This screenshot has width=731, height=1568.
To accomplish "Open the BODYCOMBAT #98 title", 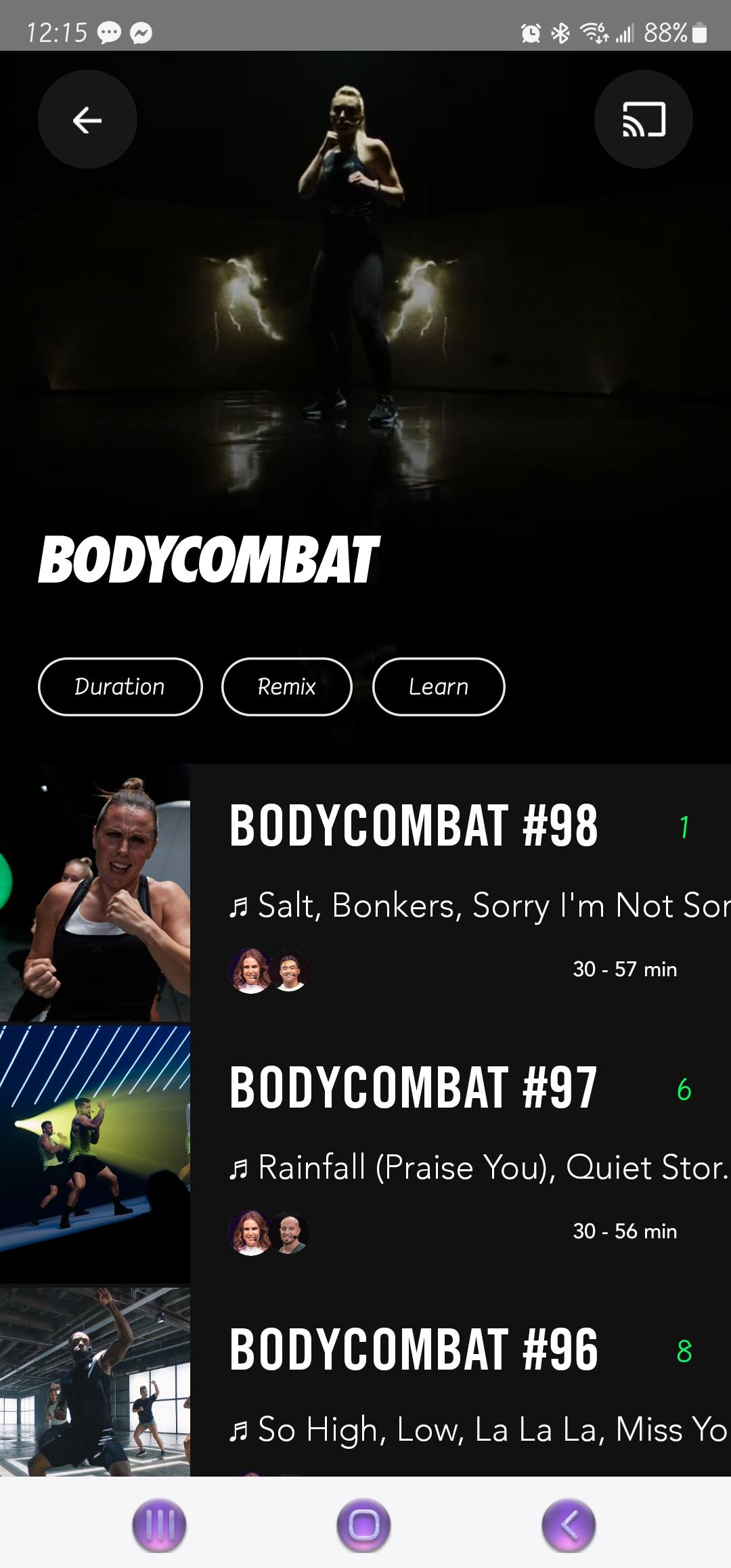I will point(414,825).
